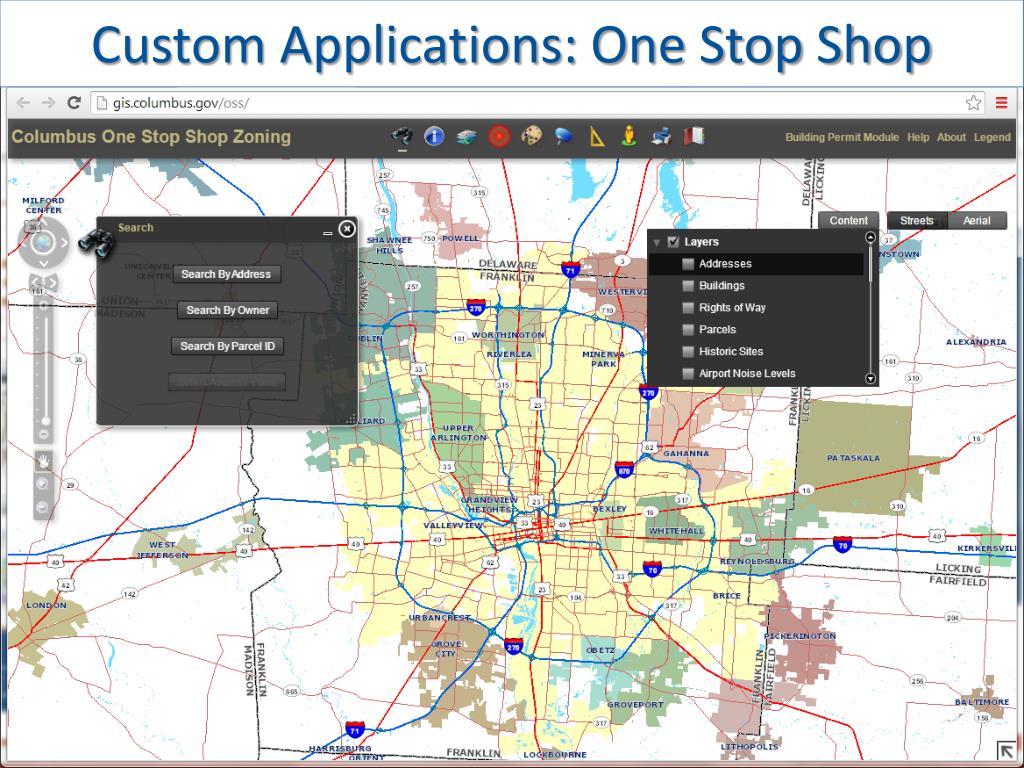Screen dimensions: 1024x768
Task: Click Search By Owner button
Action: (x=227, y=310)
